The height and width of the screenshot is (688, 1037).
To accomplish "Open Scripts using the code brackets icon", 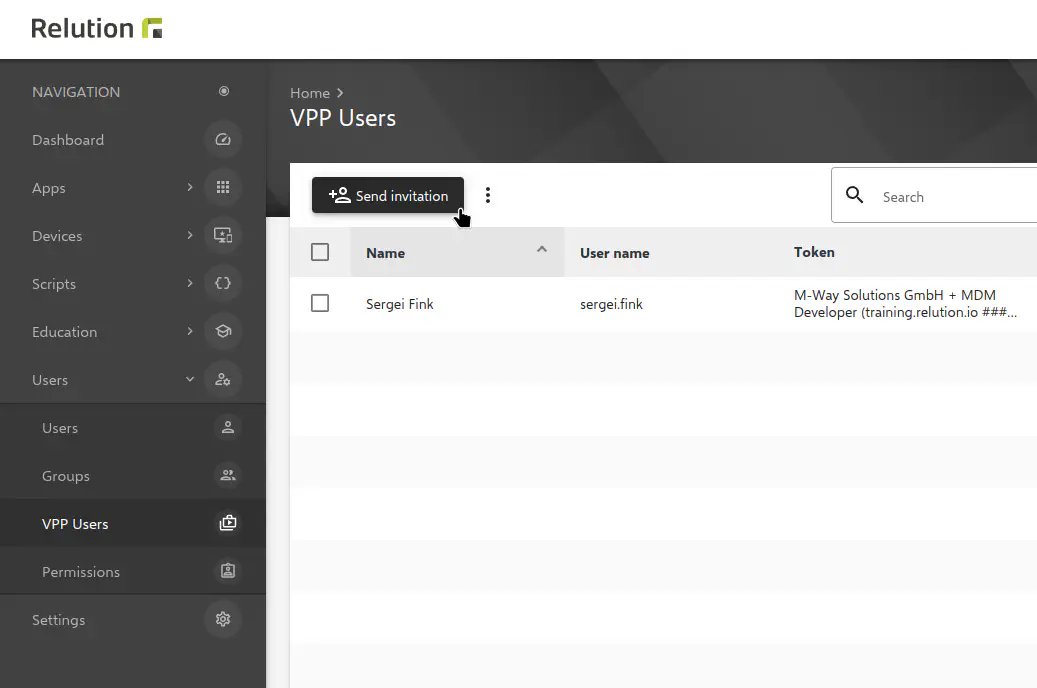I will click(x=222, y=283).
